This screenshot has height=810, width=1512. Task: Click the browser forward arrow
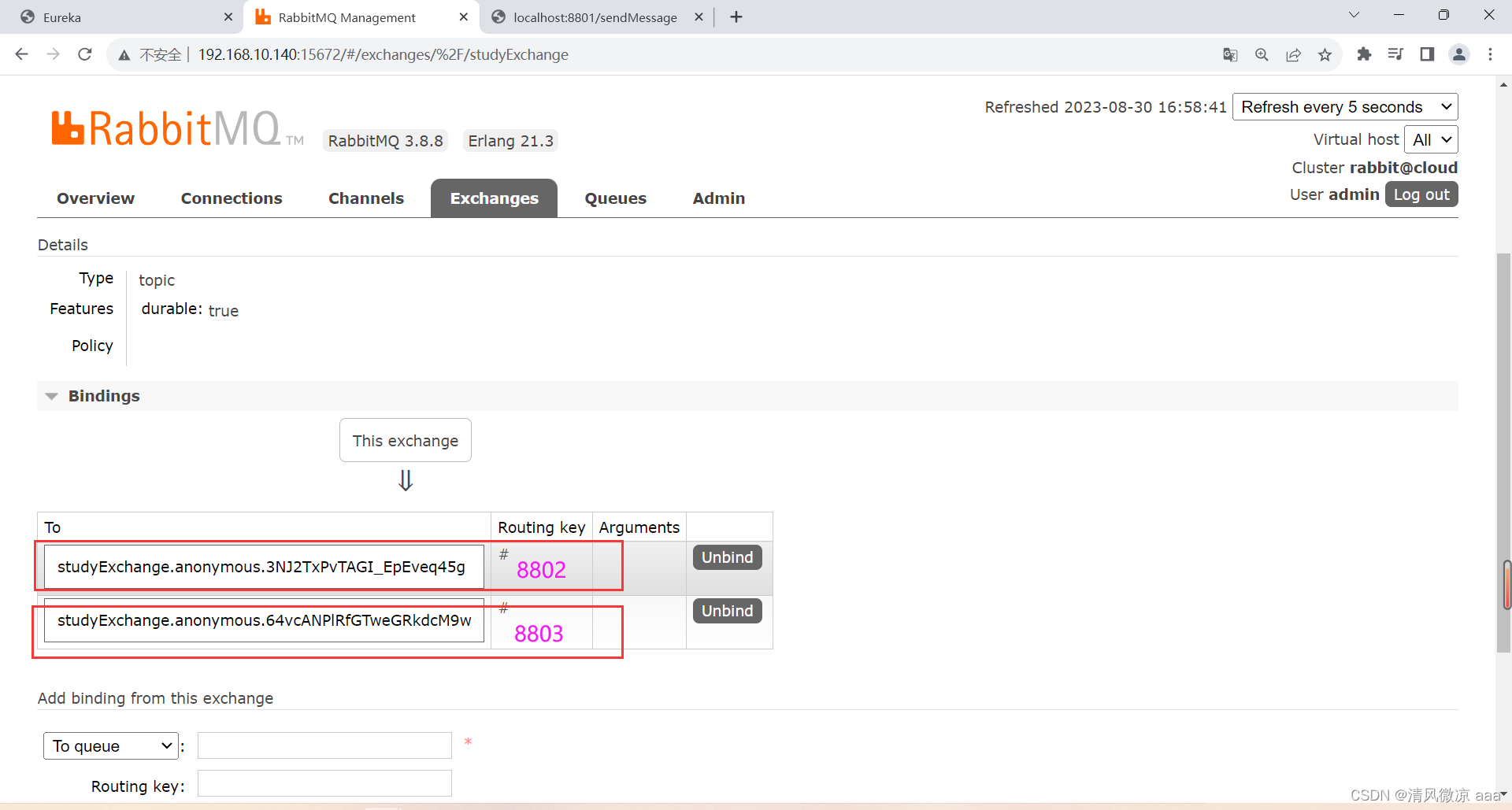point(53,54)
